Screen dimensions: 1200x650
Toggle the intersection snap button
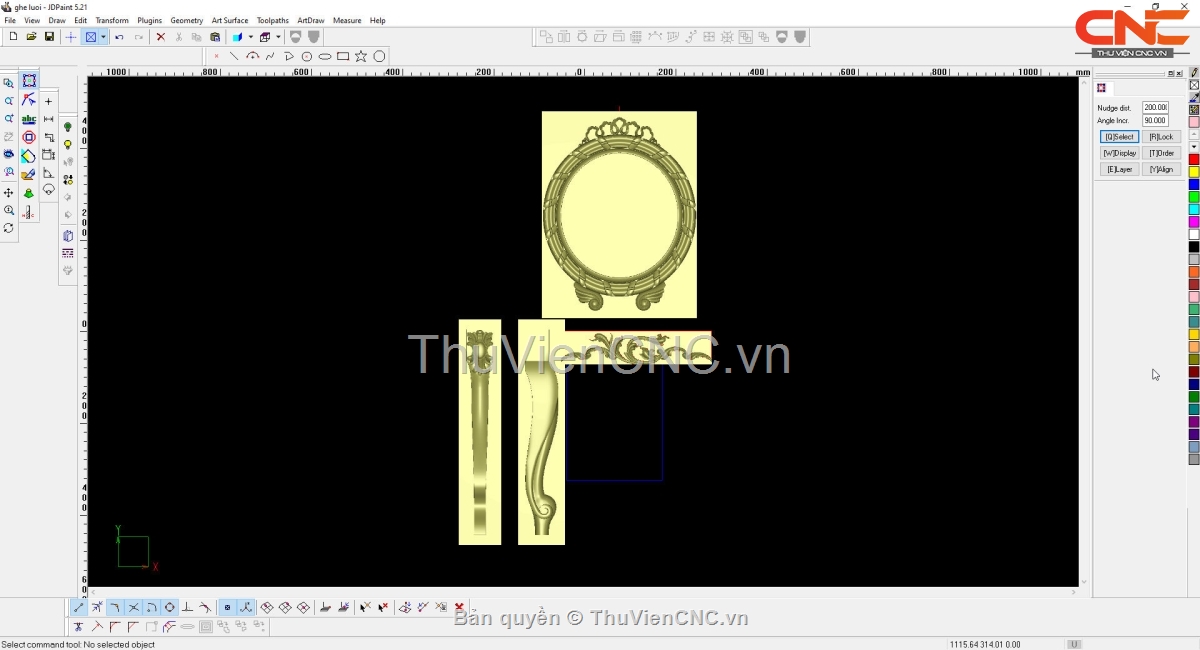(x=133, y=608)
